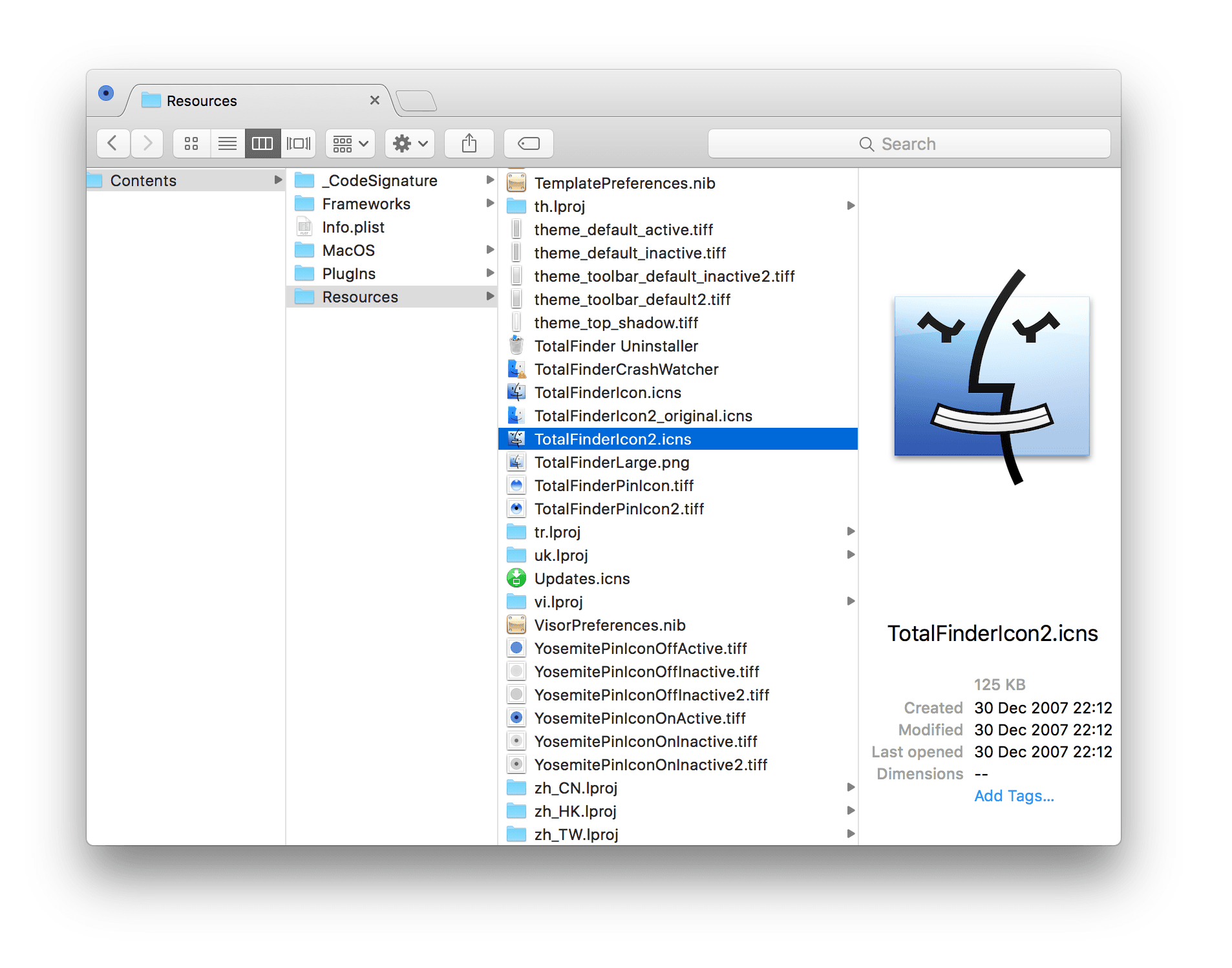This screenshot has width=1232, height=968.
Task: Expand the th.lproj folder arrow
Action: tap(851, 206)
